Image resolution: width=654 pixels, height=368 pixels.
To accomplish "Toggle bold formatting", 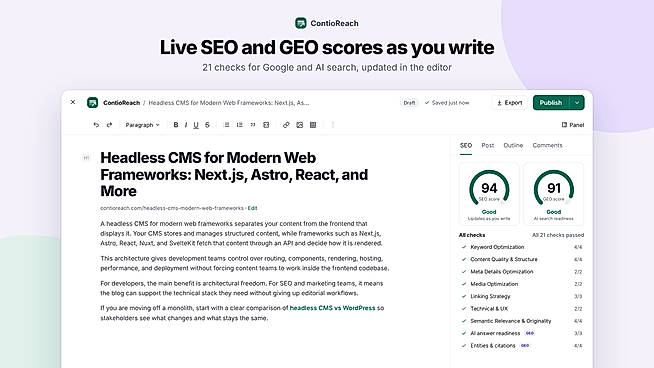I will (x=176, y=125).
